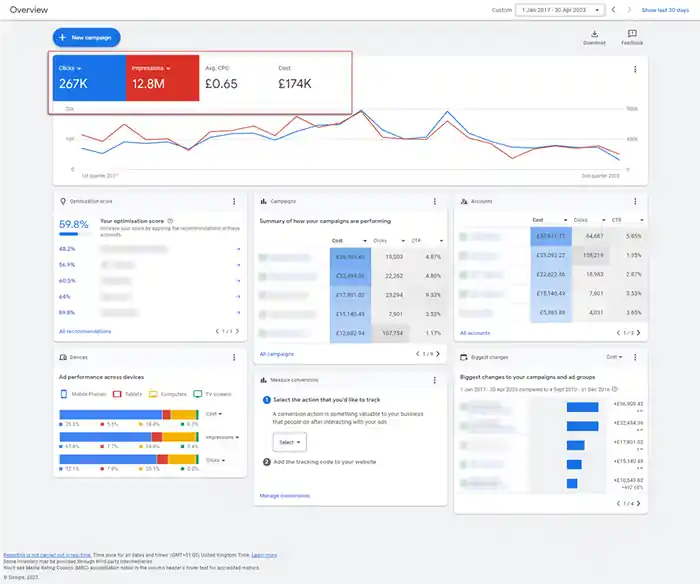Open Accounts table Clicks column dropdown

point(589,220)
